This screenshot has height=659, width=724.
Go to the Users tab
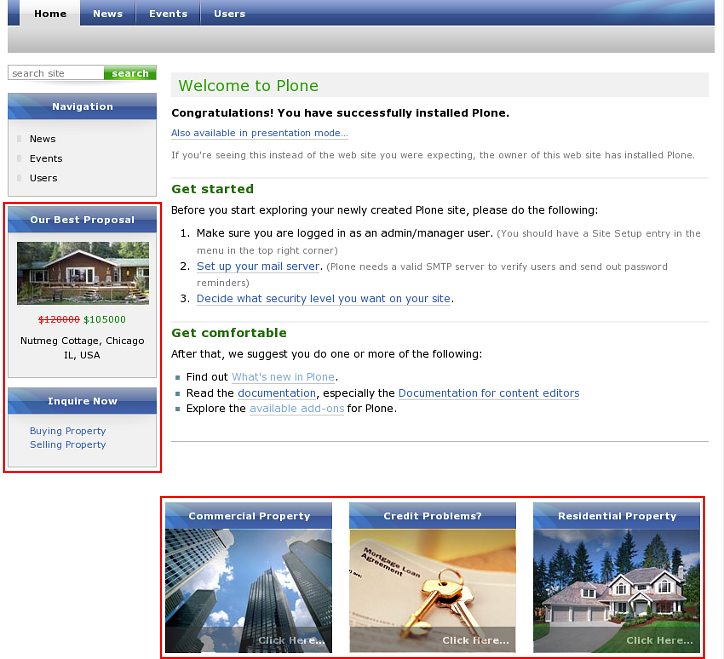click(229, 13)
